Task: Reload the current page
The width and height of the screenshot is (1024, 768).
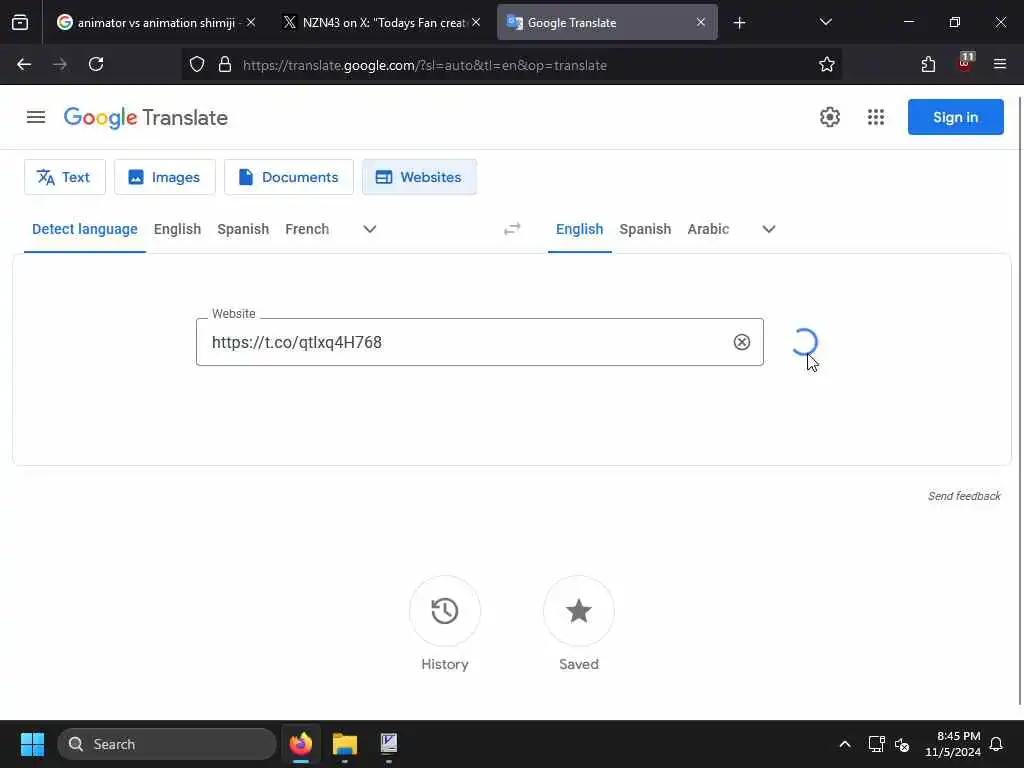Action: pos(96,65)
